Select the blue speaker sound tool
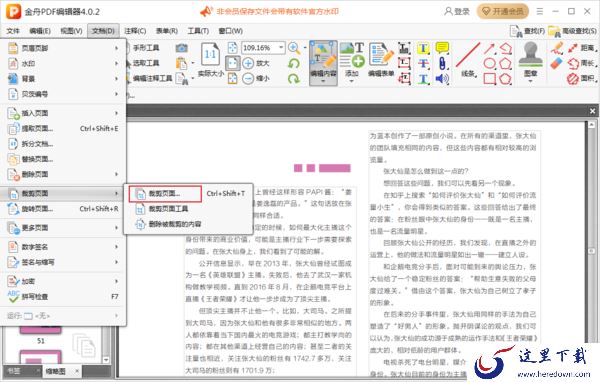Image resolution: width=600 pixels, height=382 pixels. click(x=442, y=79)
